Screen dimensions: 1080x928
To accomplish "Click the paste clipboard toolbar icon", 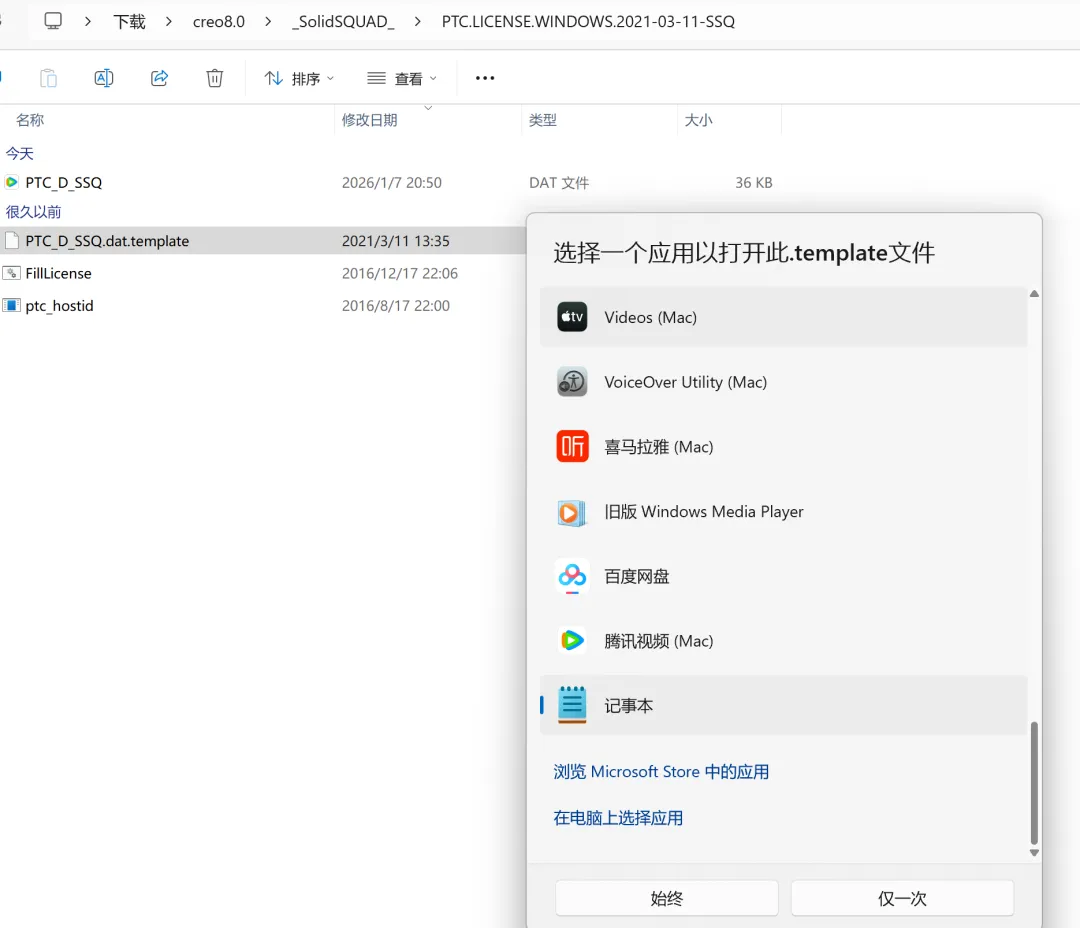I will click(x=48, y=78).
